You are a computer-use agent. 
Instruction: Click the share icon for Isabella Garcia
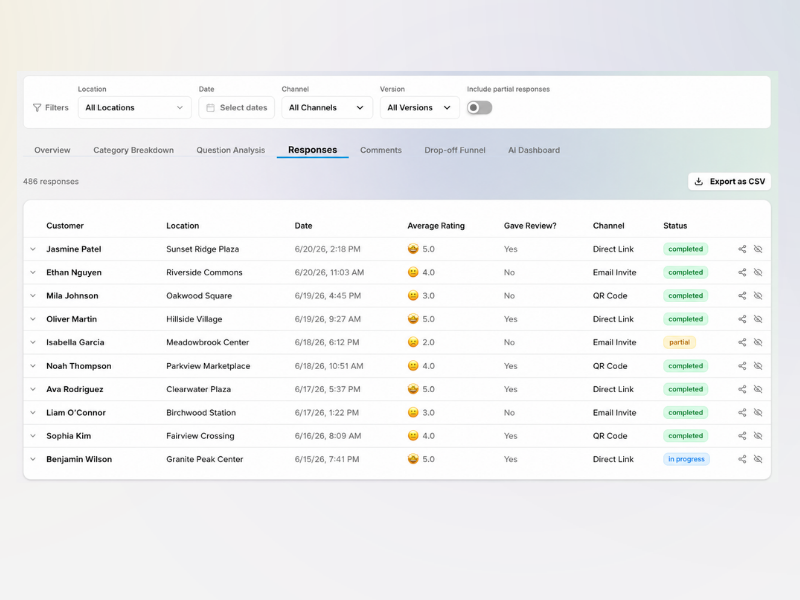click(x=742, y=342)
